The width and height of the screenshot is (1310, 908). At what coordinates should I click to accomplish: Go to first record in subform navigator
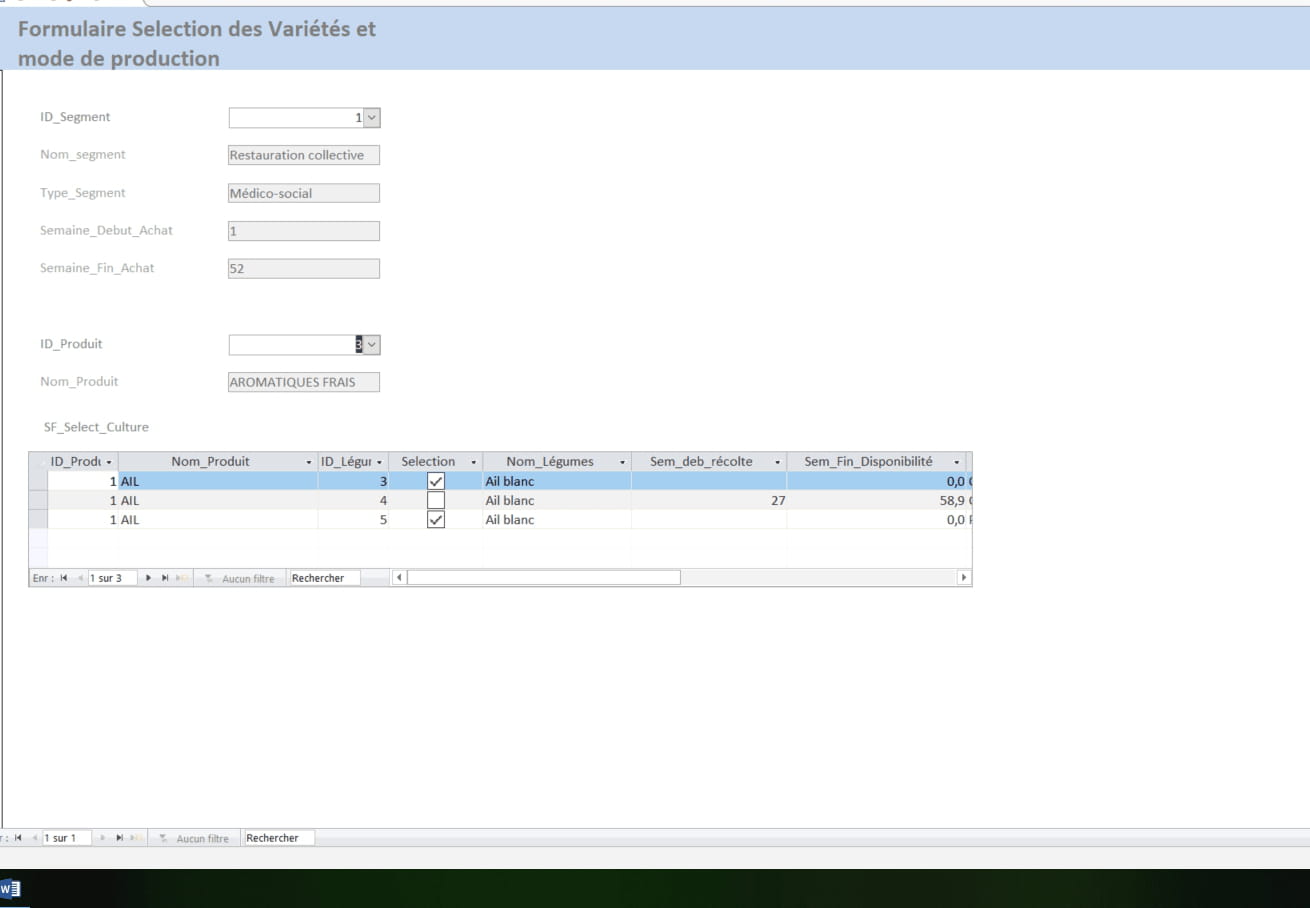click(x=64, y=578)
